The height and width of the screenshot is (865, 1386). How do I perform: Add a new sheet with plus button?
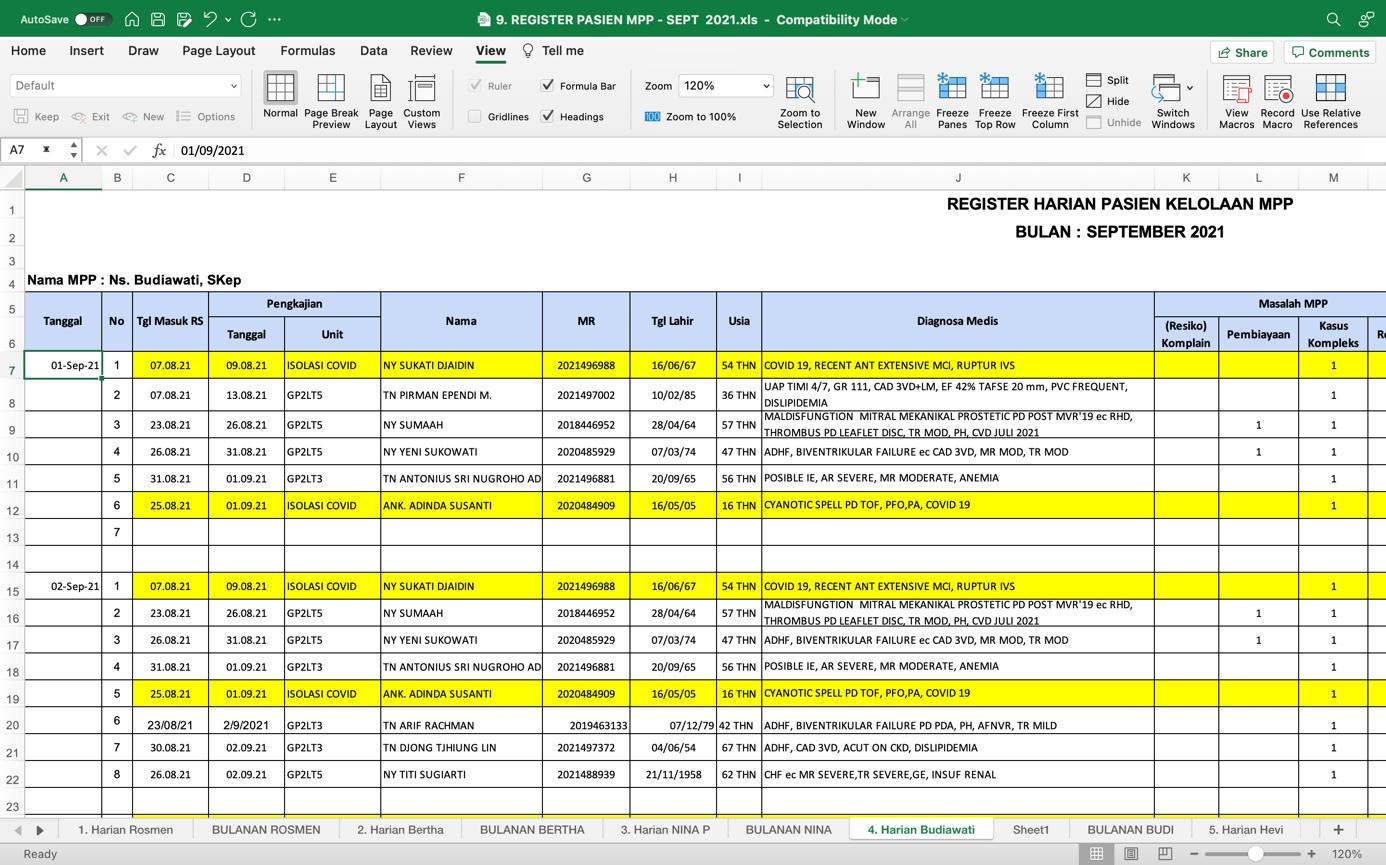click(1338, 829)
